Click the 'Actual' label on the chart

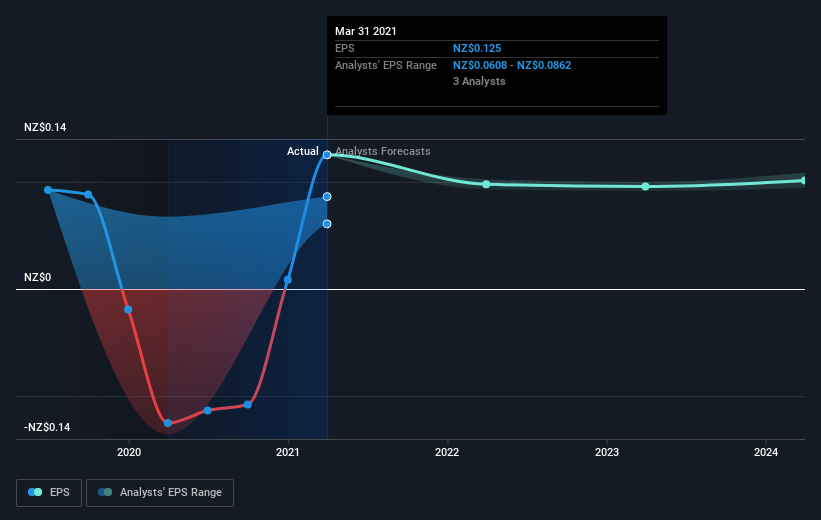point(303,151)
